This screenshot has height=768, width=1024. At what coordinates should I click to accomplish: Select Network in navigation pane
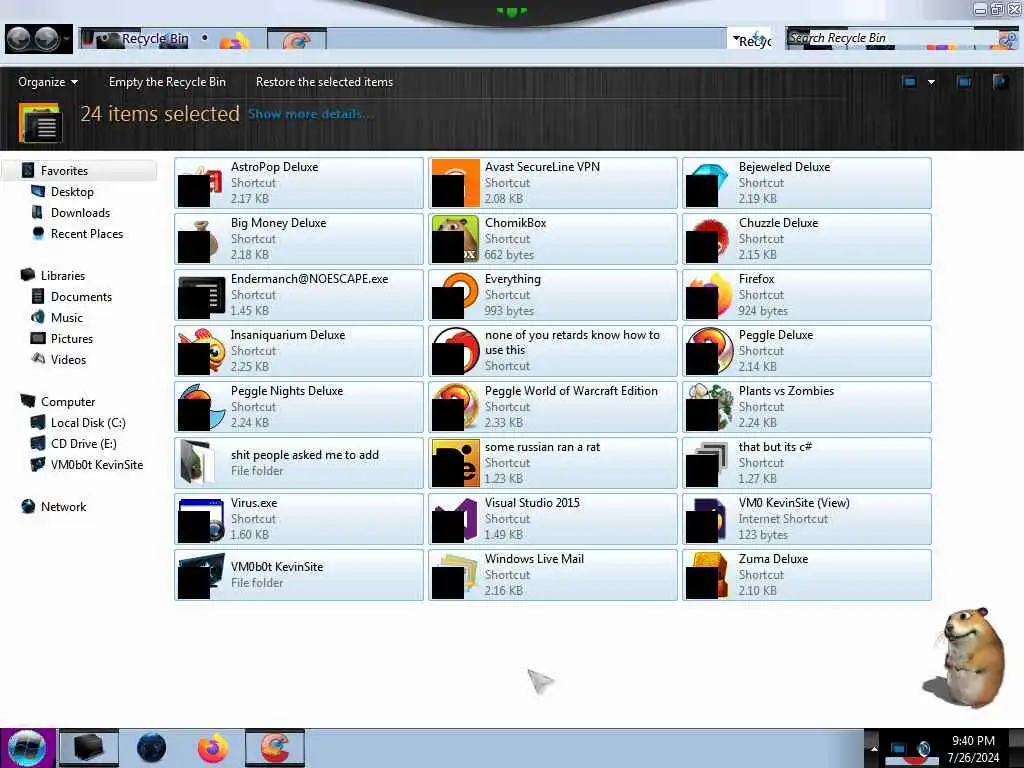click(63, 507)
